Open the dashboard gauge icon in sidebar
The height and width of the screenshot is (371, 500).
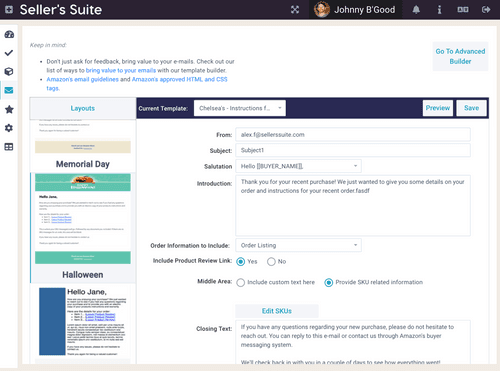(x=9, y=34)
